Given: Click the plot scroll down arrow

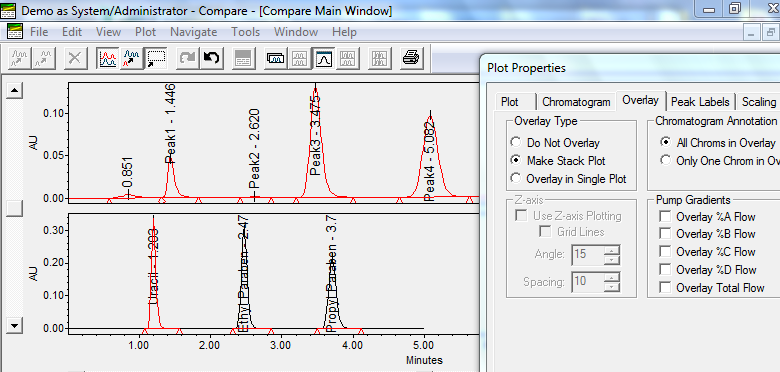Looking at the screenshot, I should [x=14, y=326].
